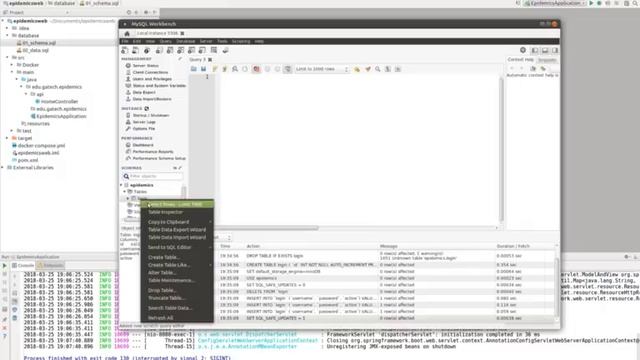The width and height of the screenshot is (640, 360).
Task: Click the green Run icon in the IDE toolbar
Action: pyautogui.click(x=591, y=3)
